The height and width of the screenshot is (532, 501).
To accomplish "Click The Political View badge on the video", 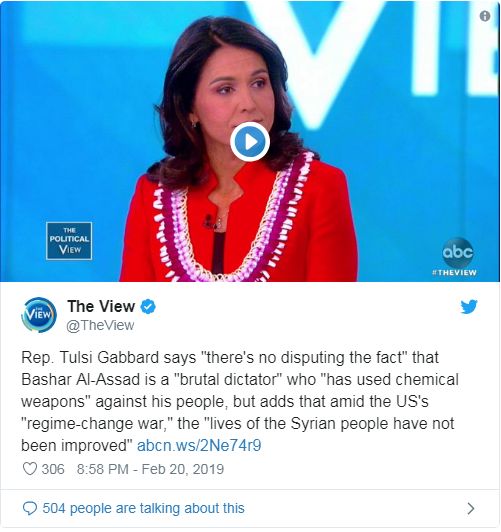I will 69,241.
